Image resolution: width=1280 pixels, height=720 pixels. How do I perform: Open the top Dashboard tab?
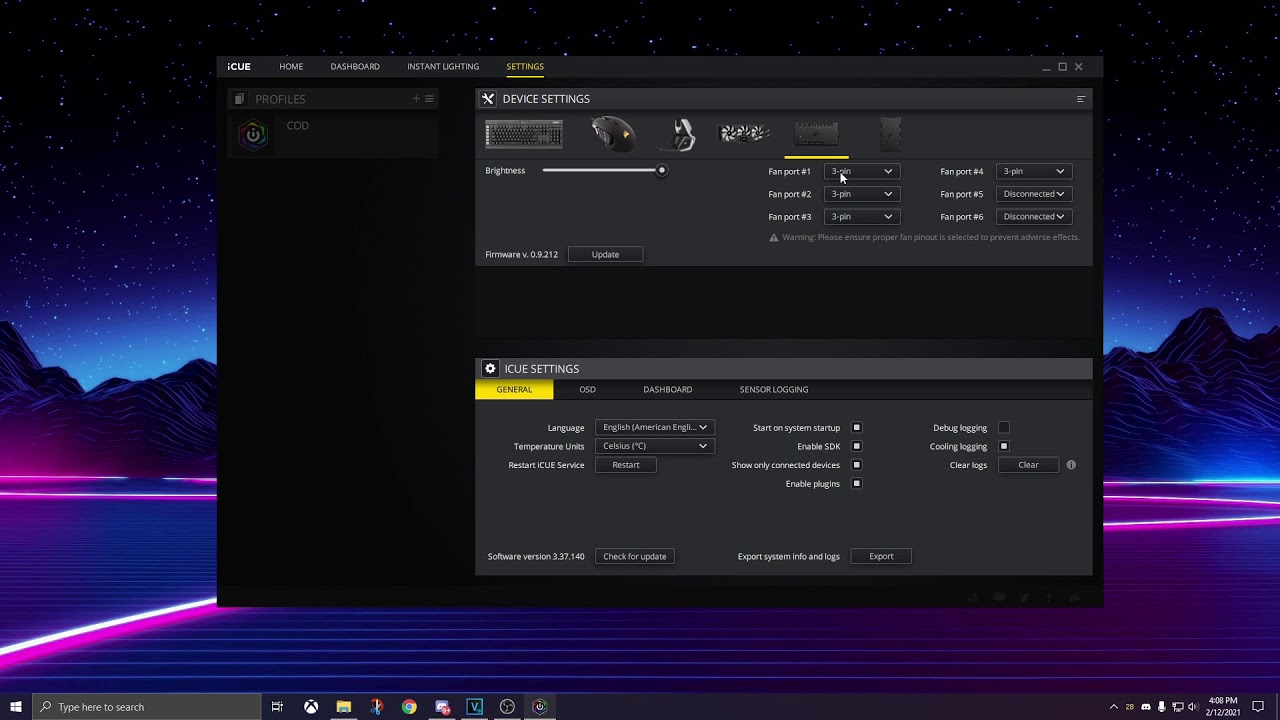click(355, 67)
